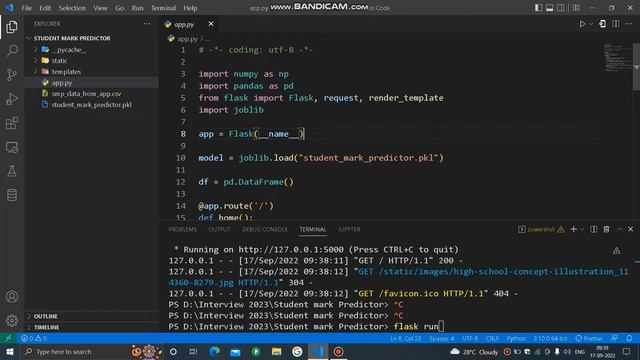Click the editor minimap preview

point(617,57)
